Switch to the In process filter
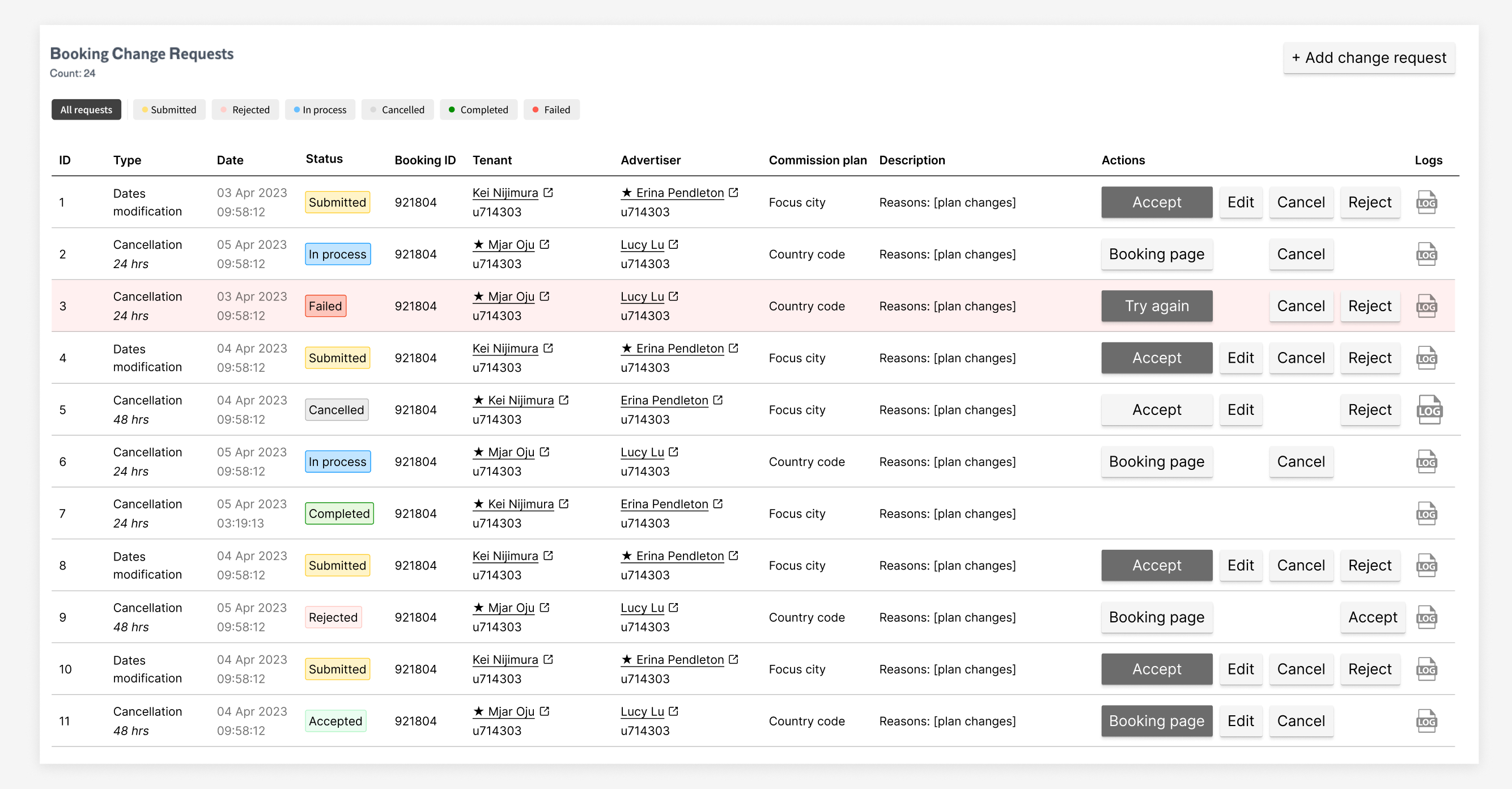 point(320,110)
